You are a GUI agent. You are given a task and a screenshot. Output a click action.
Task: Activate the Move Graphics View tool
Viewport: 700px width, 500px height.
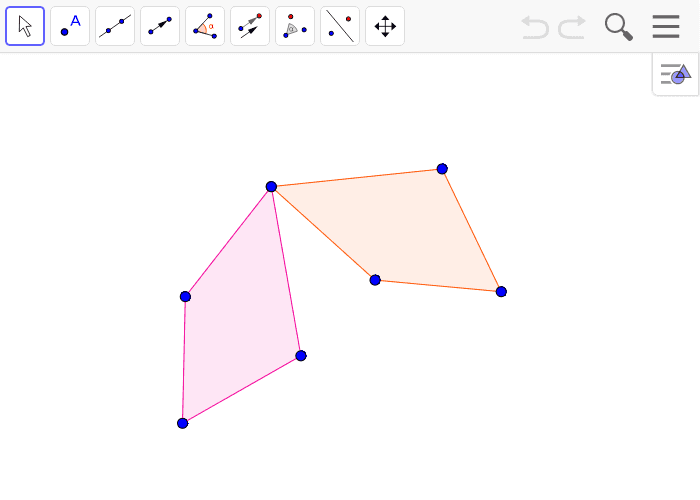pos(385,26)
